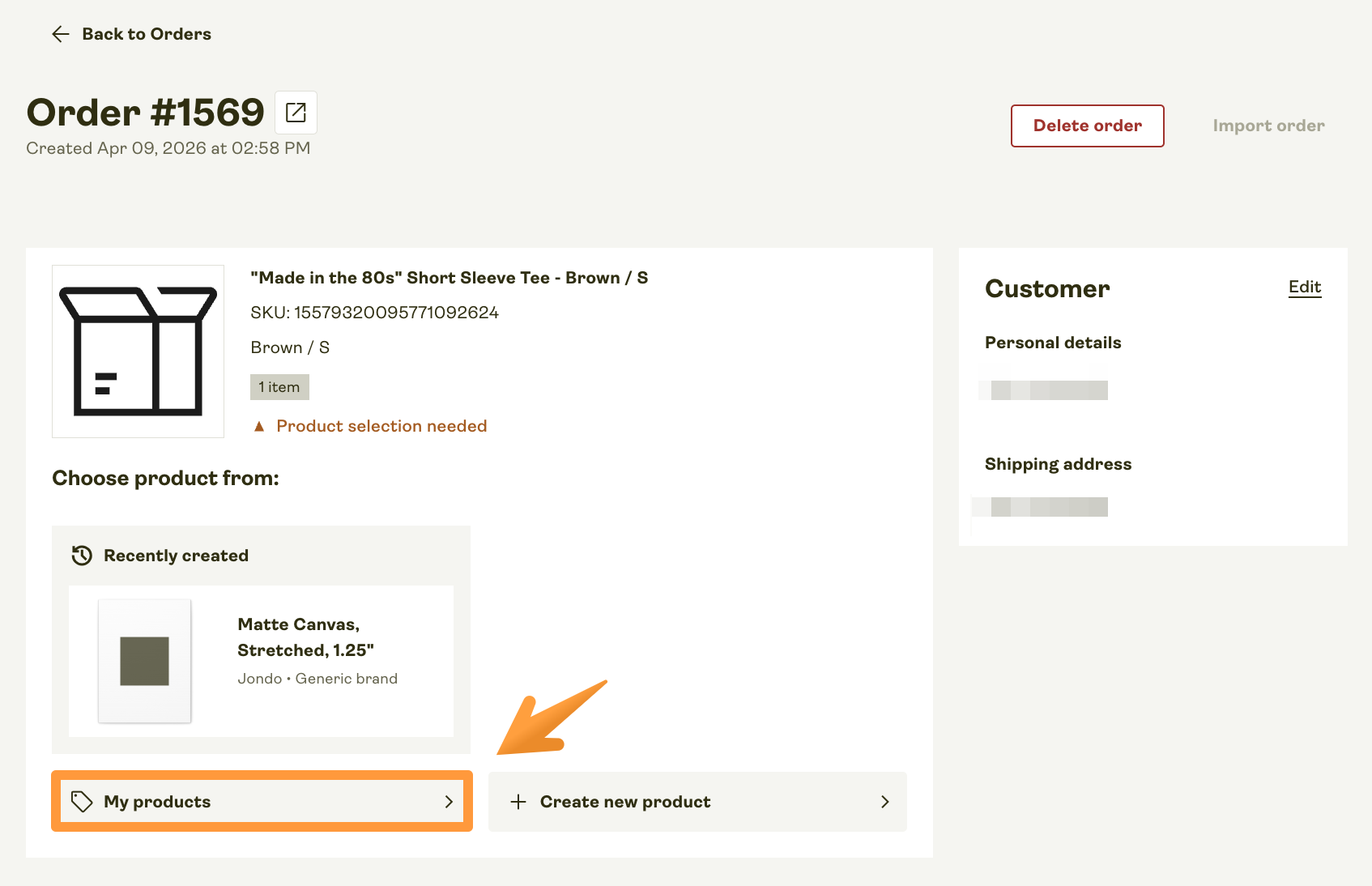Click the 'Customer' heading
The height and width of the screenshot is (886, 1372).
[x=1047, y=289]
